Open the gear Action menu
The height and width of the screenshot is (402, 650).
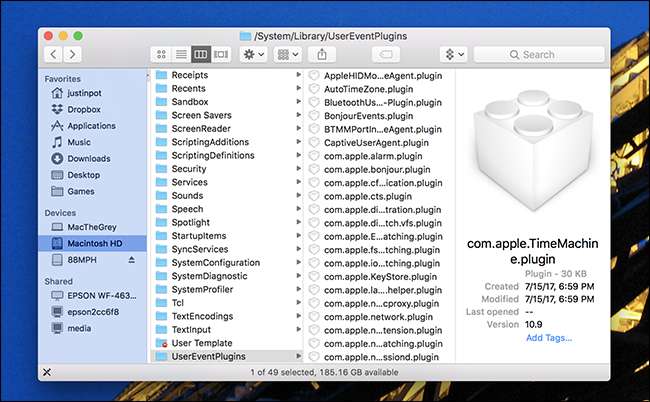(x=253, y=54)
